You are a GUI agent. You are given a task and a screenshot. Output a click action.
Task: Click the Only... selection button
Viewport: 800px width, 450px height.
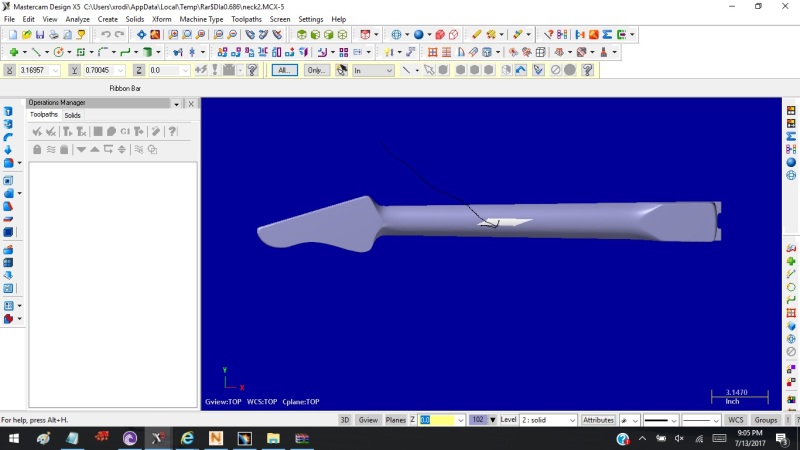(x=316, y=70)
